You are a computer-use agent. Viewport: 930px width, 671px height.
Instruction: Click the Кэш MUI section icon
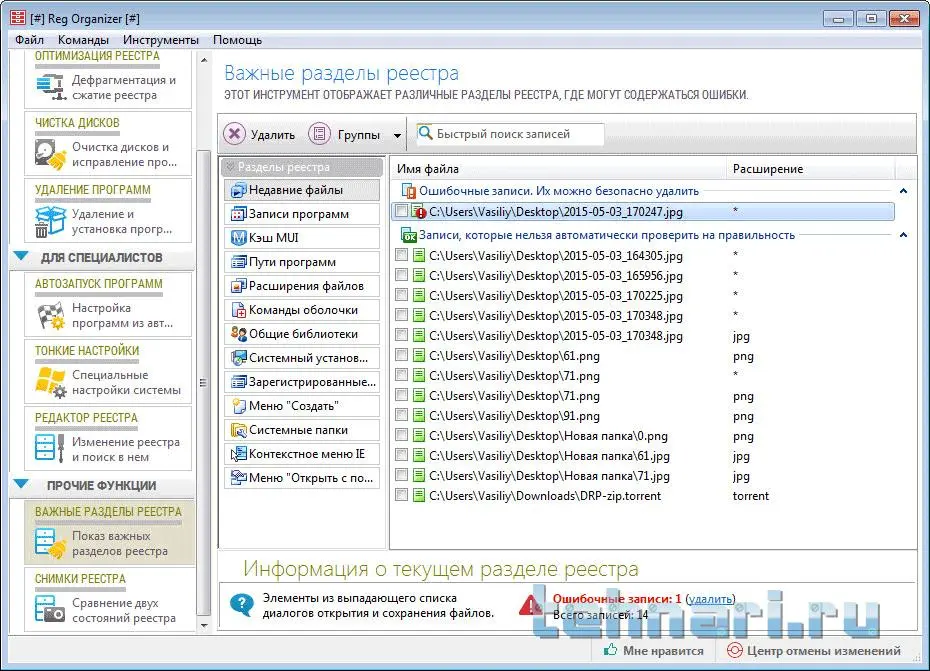click(x=238, y=238)
